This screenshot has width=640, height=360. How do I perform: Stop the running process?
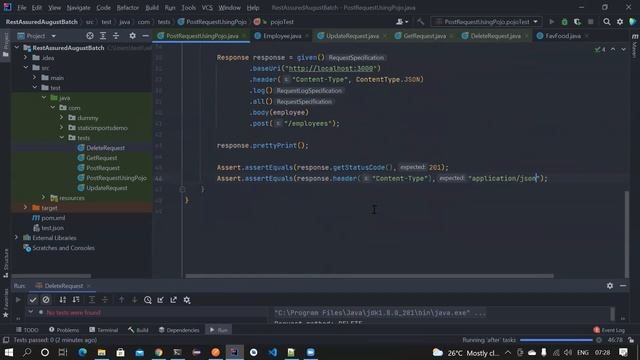point(590,22)
